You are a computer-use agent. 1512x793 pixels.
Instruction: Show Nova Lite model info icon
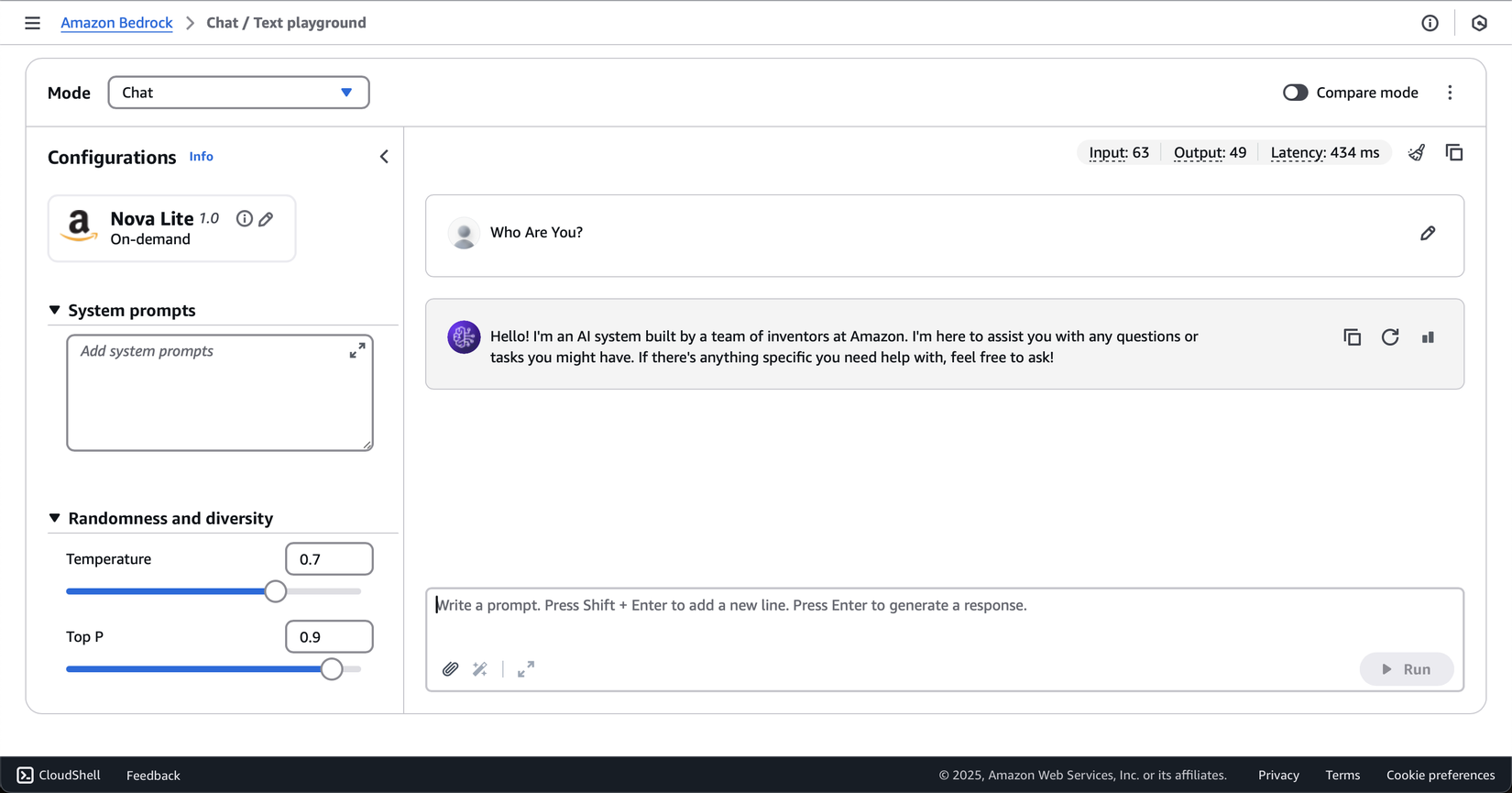click(x=244, y=218)
